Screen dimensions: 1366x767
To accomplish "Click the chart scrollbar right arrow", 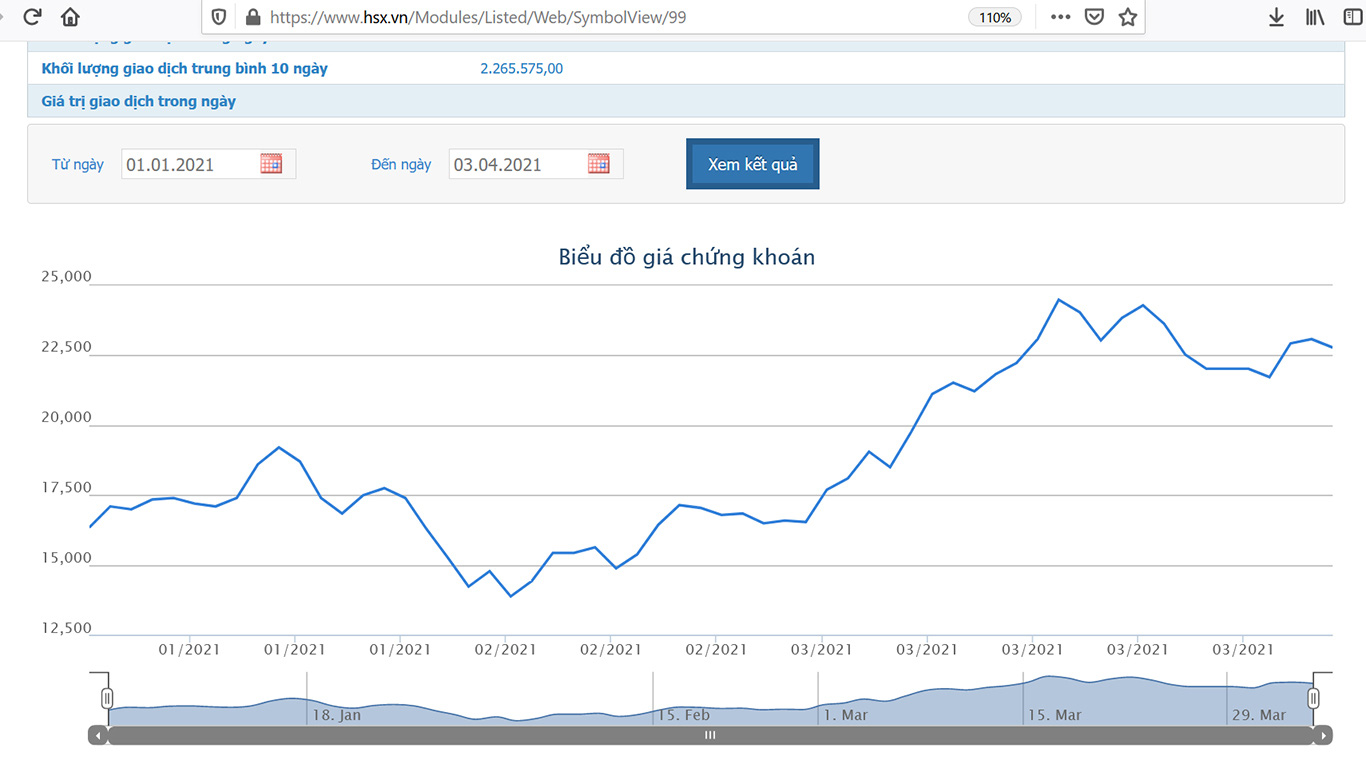I will [x=1322, y=735].
